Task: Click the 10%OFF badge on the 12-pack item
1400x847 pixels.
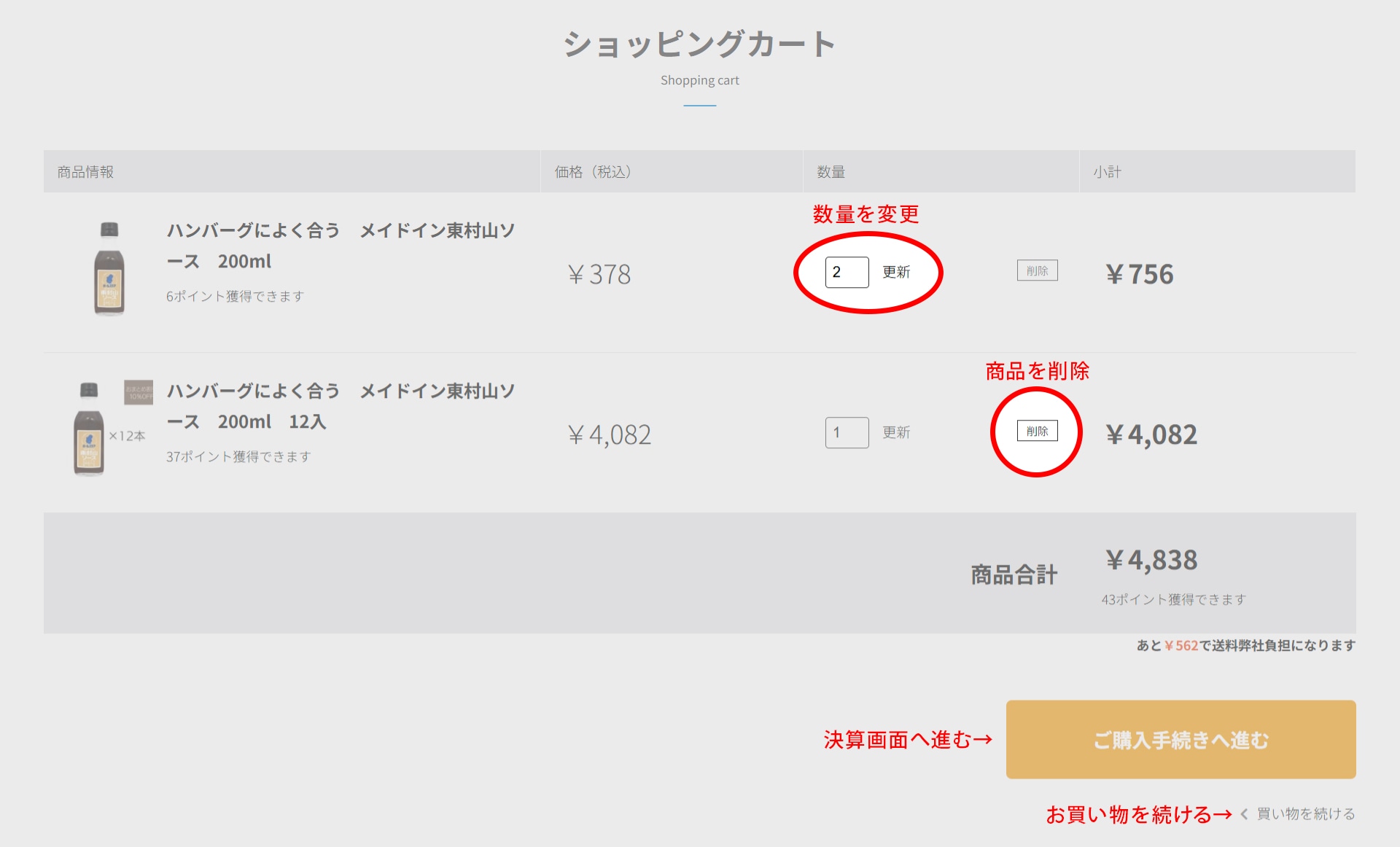Action: [138, 392]
